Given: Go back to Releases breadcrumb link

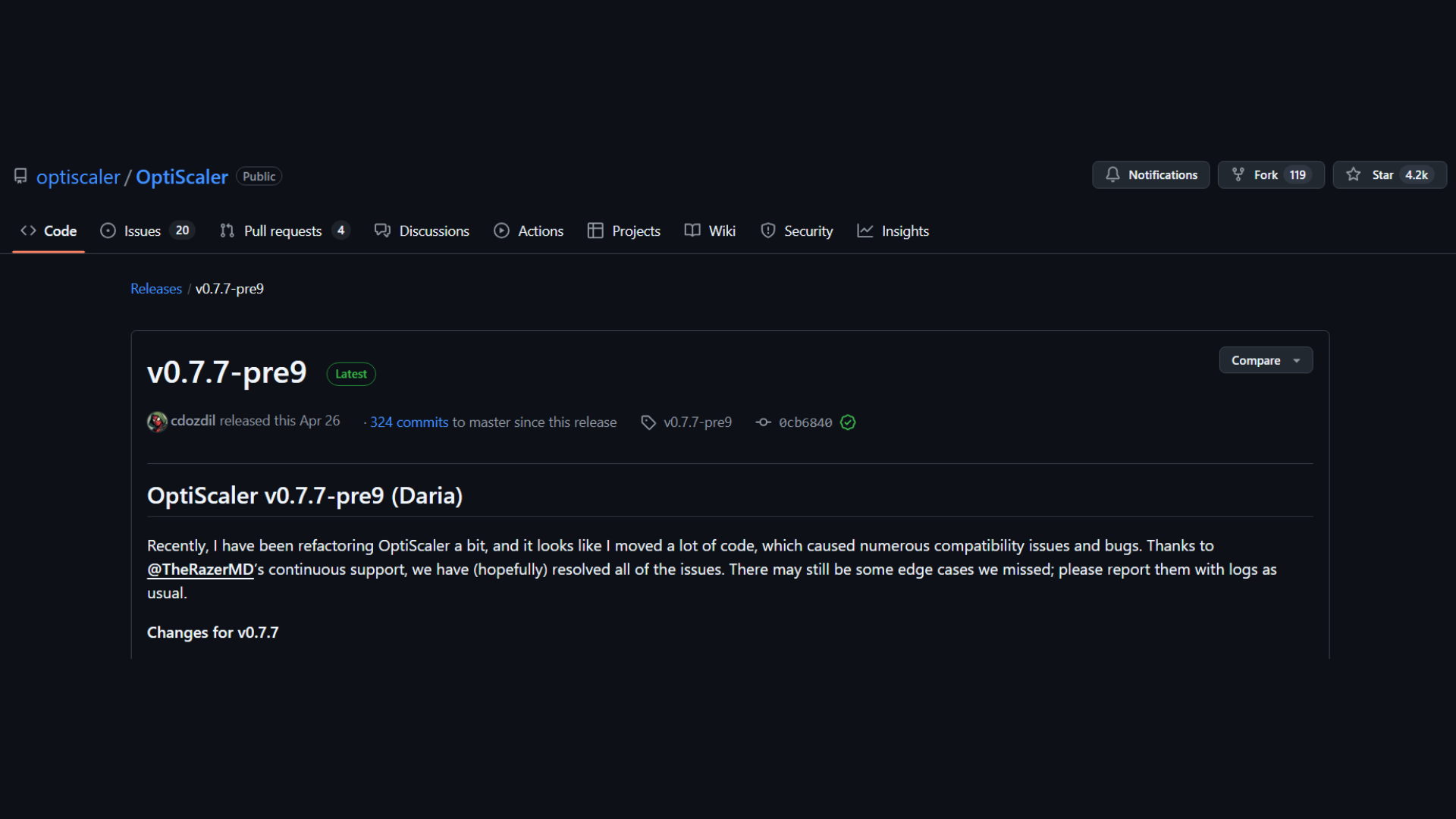Looking at the screenshot, I should tap(156, 289).
